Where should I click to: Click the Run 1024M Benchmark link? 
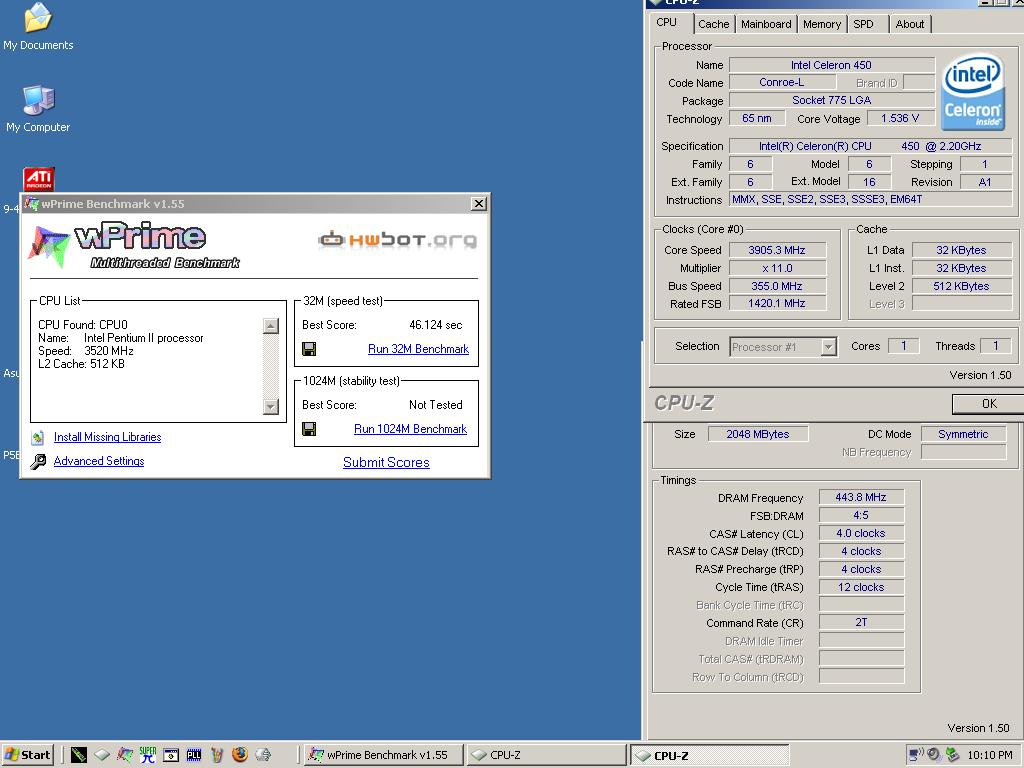410,429
